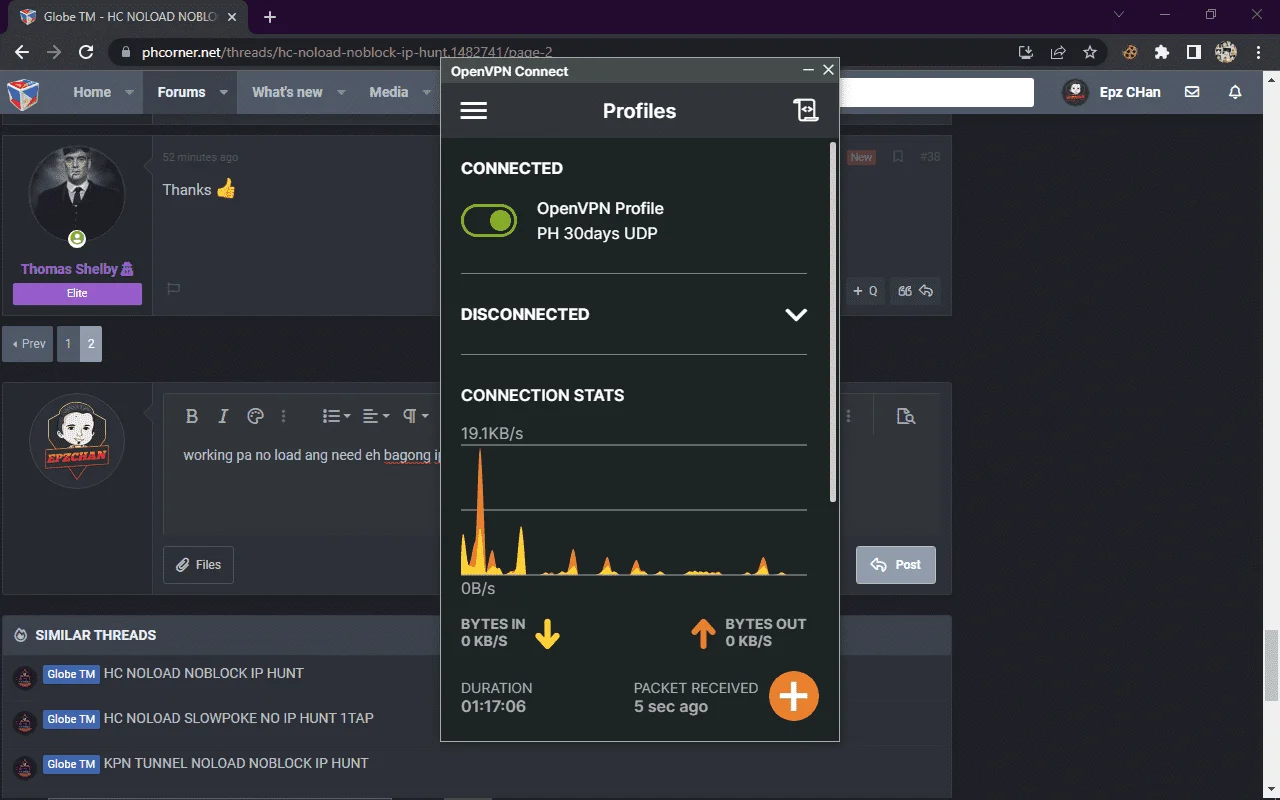1280x800 pixels.
Task: Open the inbox envelope icon
Action: [1192, 92]
